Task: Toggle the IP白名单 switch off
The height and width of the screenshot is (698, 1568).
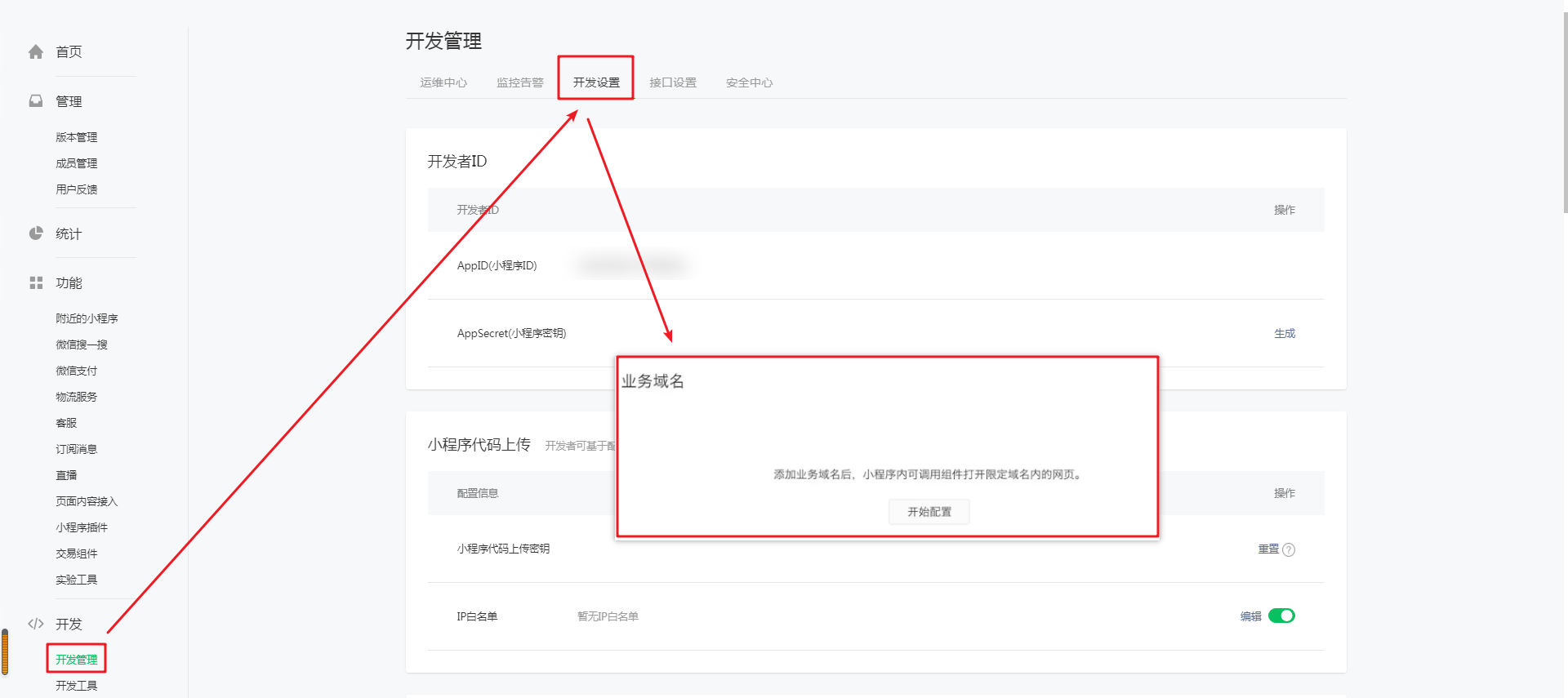Action: click(1281, 616)
